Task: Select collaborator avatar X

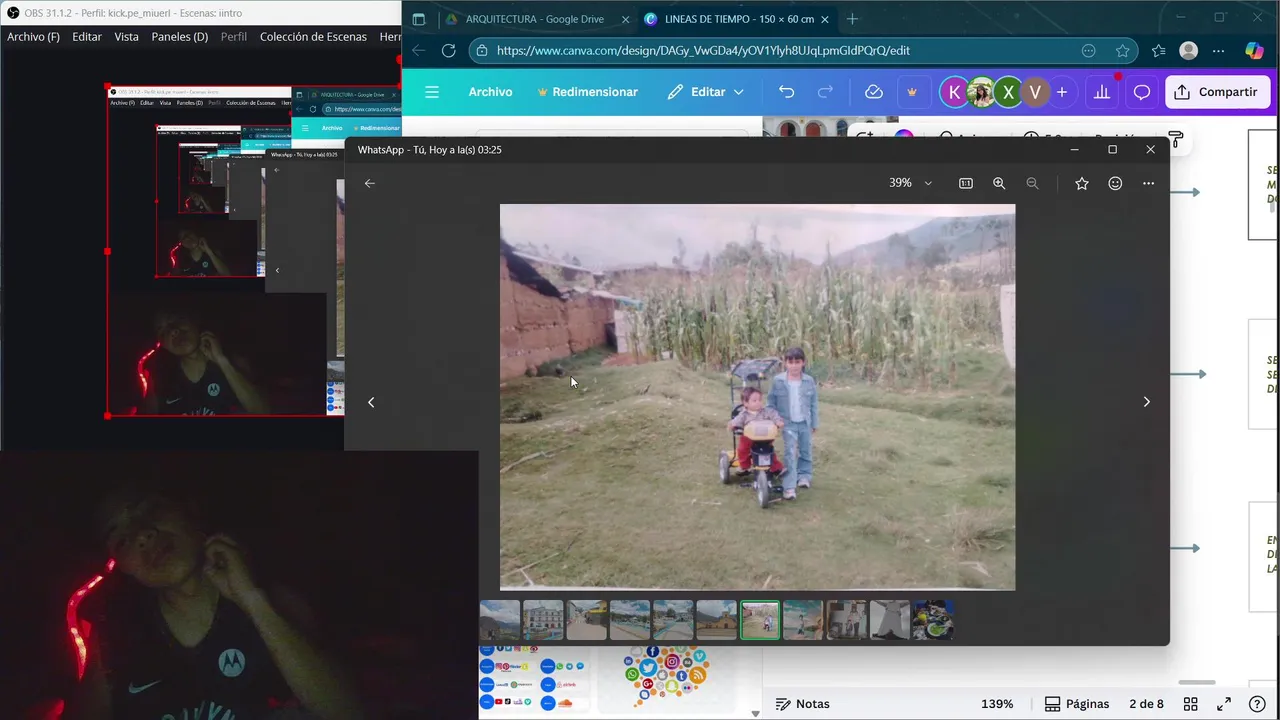Action: (1008, 92)
